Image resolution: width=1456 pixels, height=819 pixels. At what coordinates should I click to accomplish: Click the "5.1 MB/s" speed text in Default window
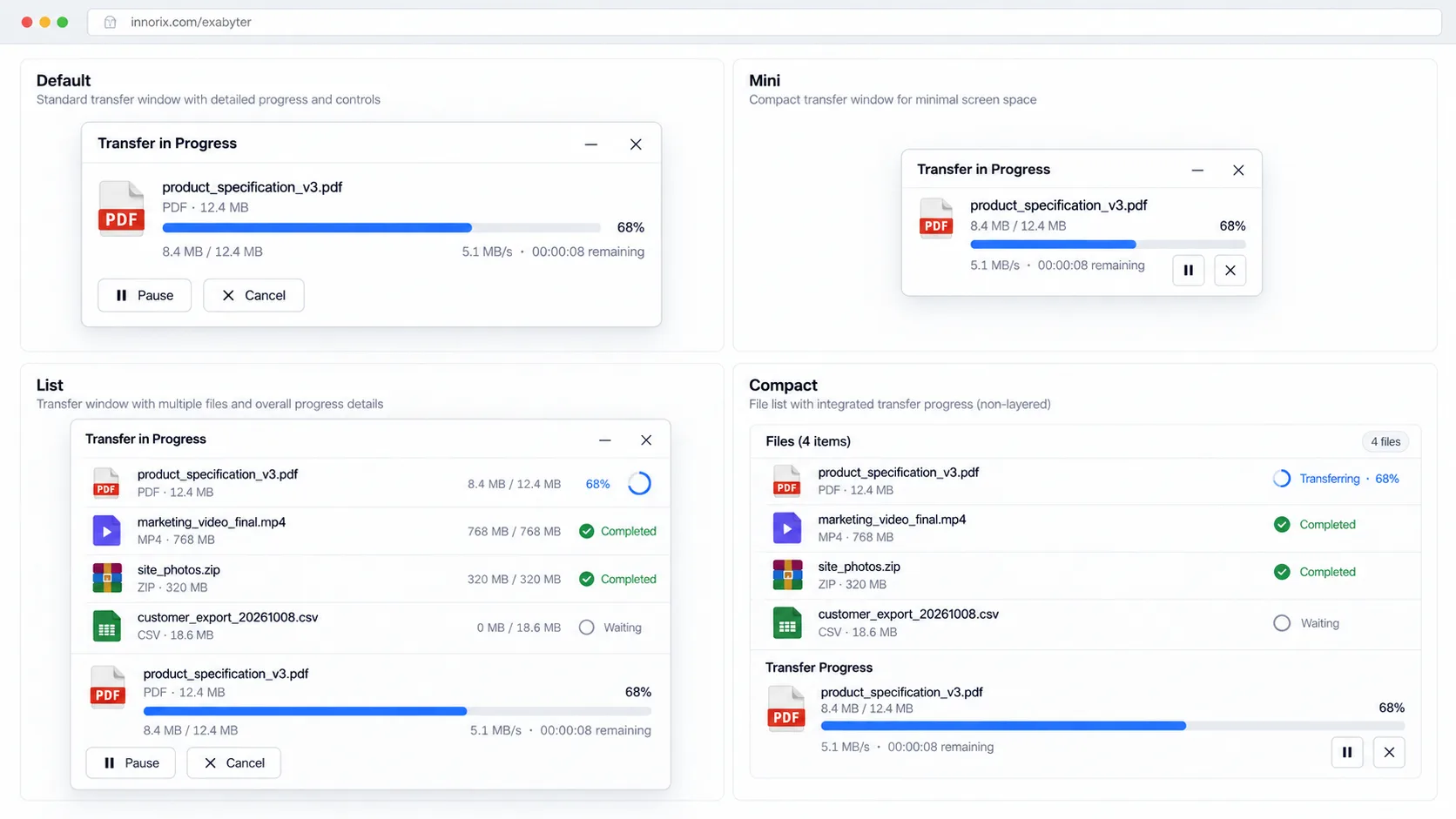click(x=488, y=252)
